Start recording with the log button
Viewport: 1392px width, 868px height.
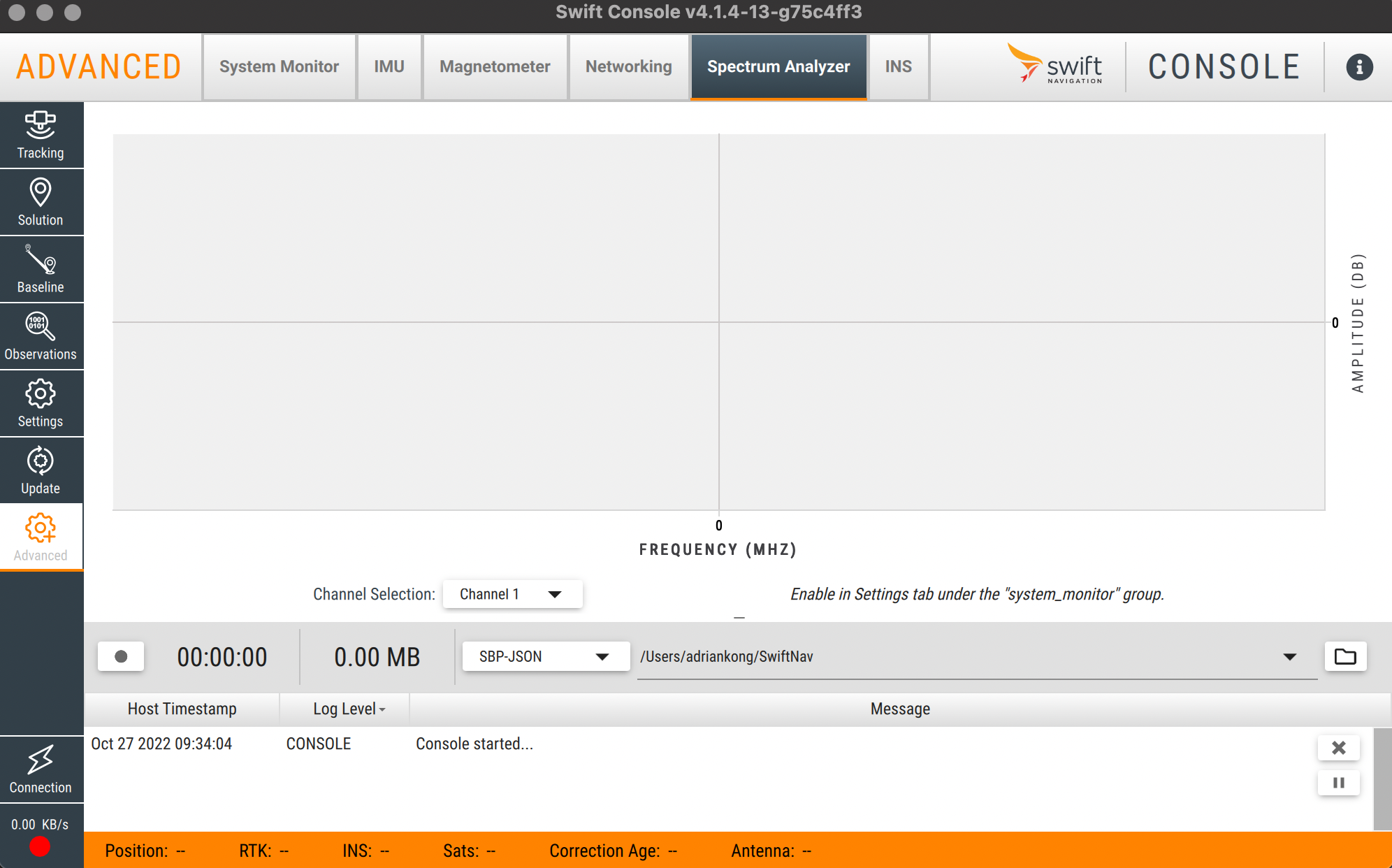(x=121, y=656)
